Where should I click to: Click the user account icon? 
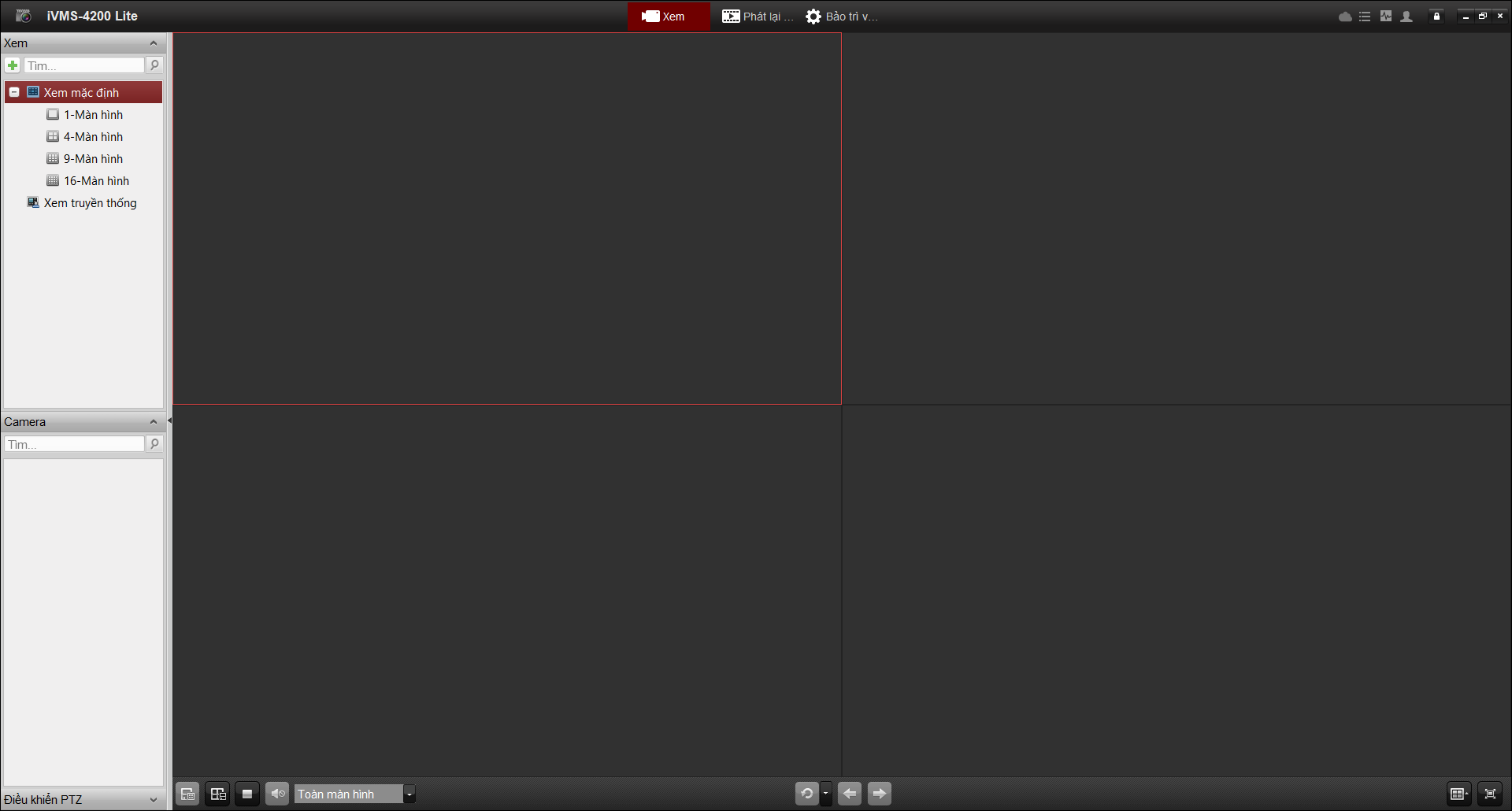pos(1406,17)
